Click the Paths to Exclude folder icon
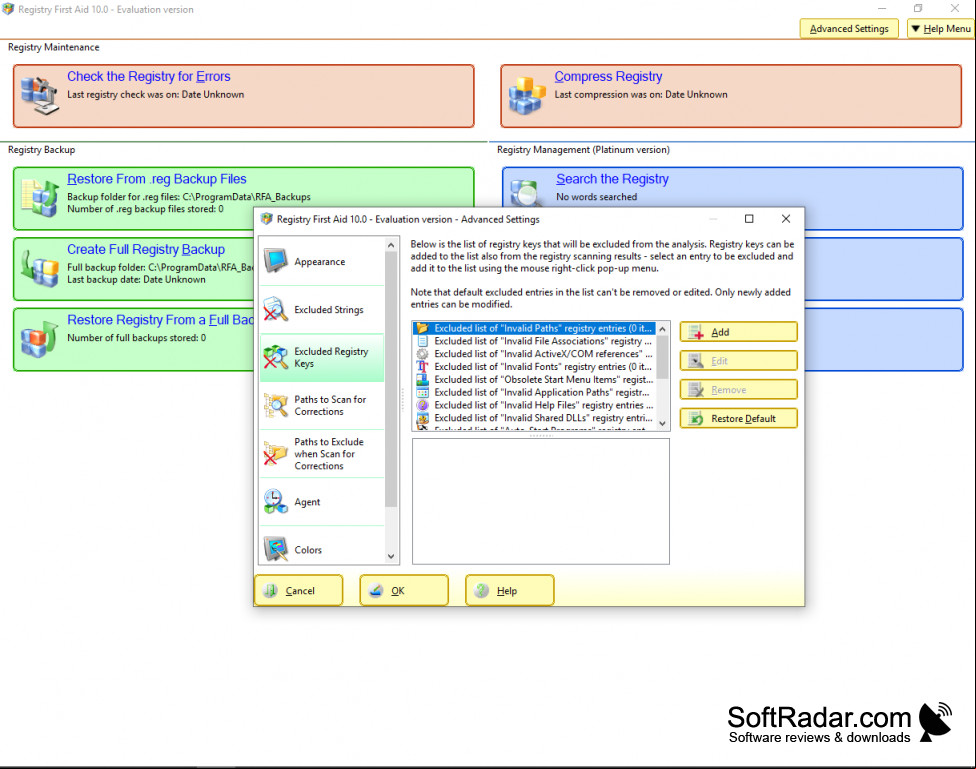 pyautogui.click(x=276, y=453)
